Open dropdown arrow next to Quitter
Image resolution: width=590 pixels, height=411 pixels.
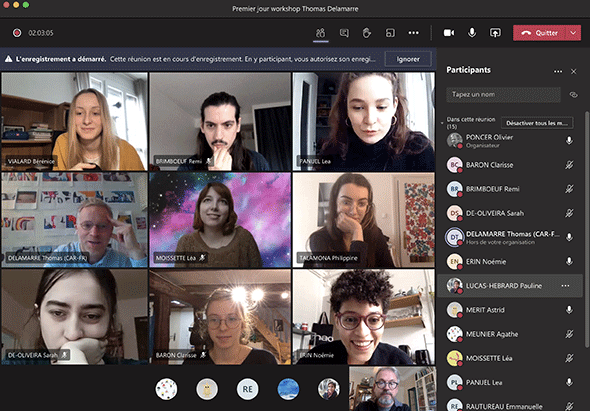pos(573,33)
